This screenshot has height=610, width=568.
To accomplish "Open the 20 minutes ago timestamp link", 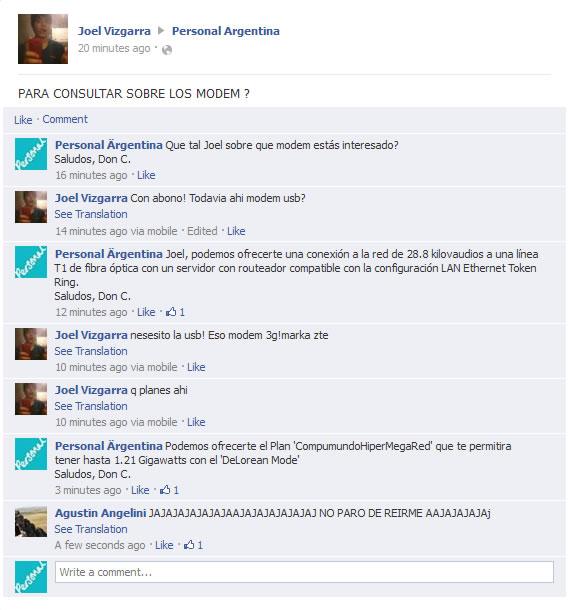I will (x=114, y=48).
